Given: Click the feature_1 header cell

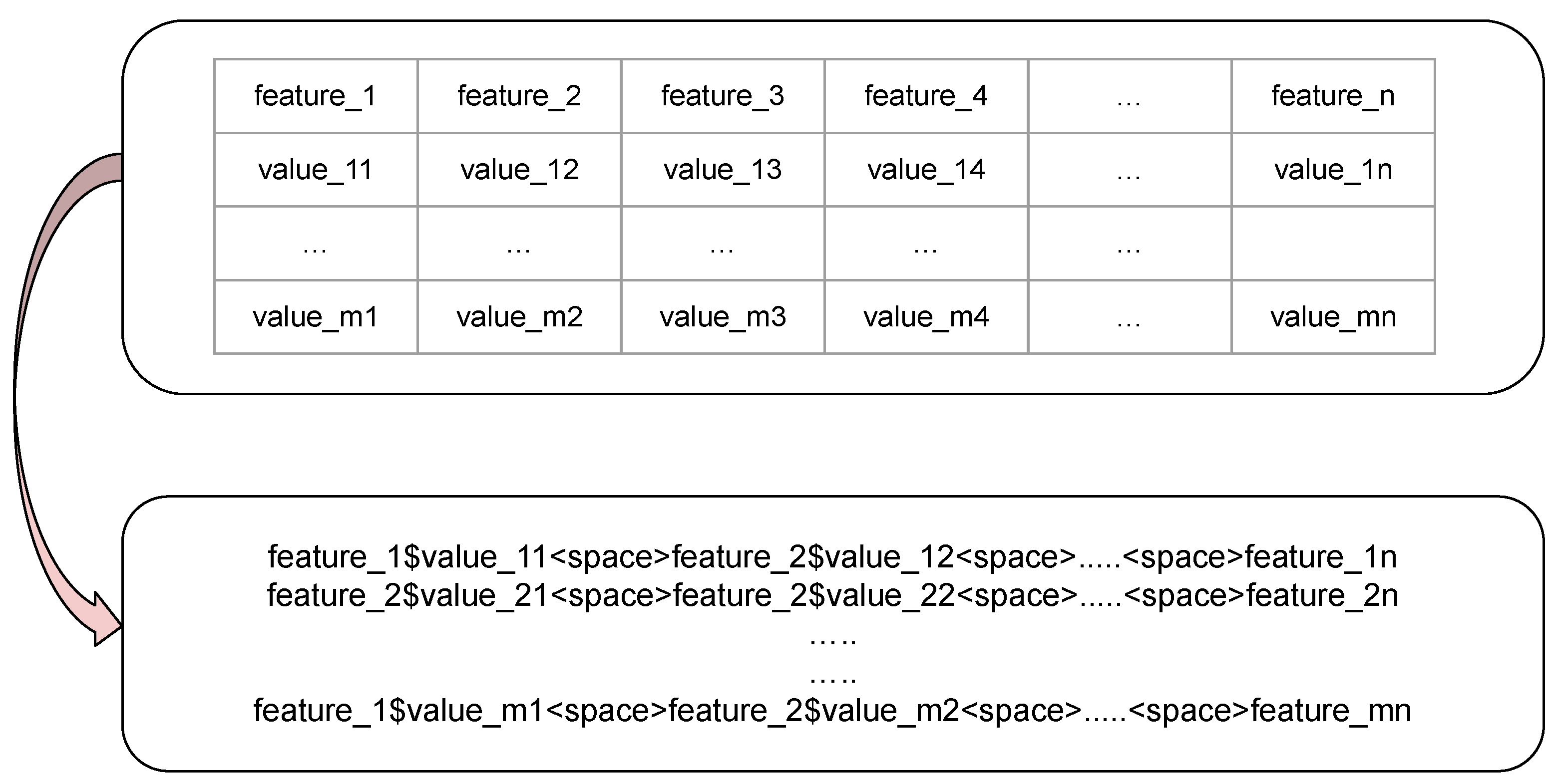Looking at the screenshot, I should tap(315, 95).
